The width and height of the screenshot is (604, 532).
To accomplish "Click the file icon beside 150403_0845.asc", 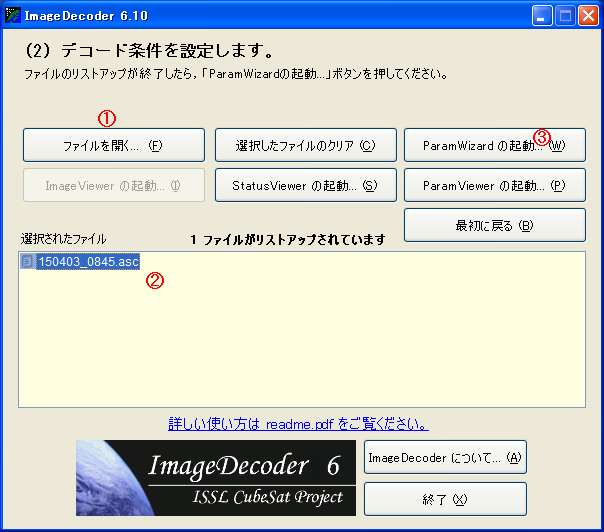I will point(27,262).
